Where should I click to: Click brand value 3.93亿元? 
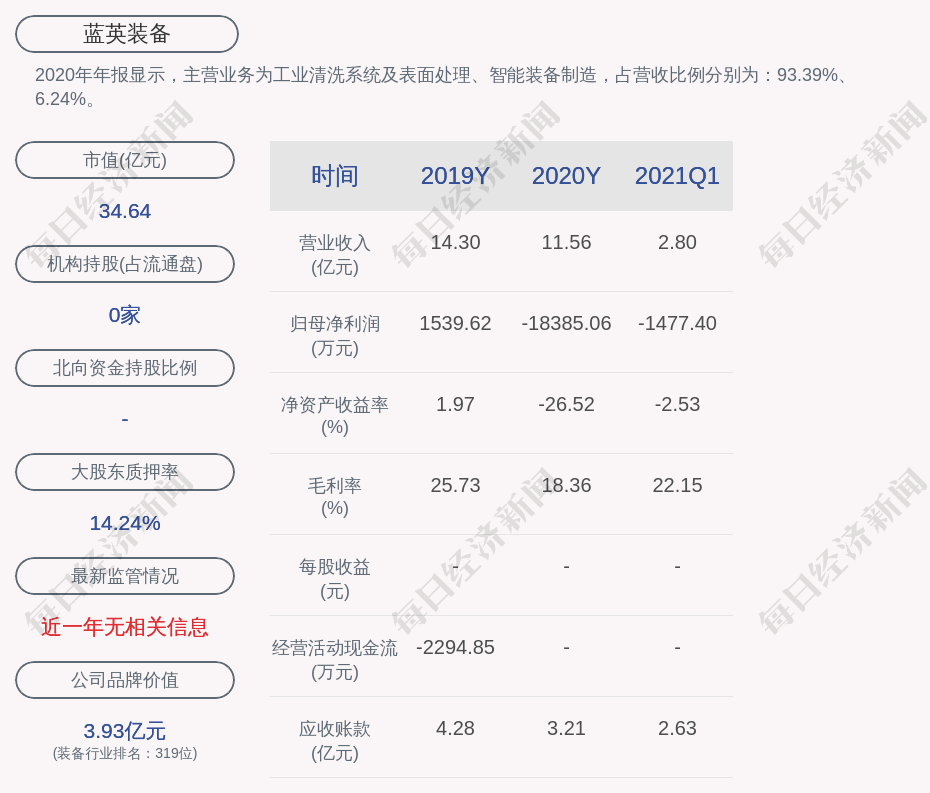[125, 731]
